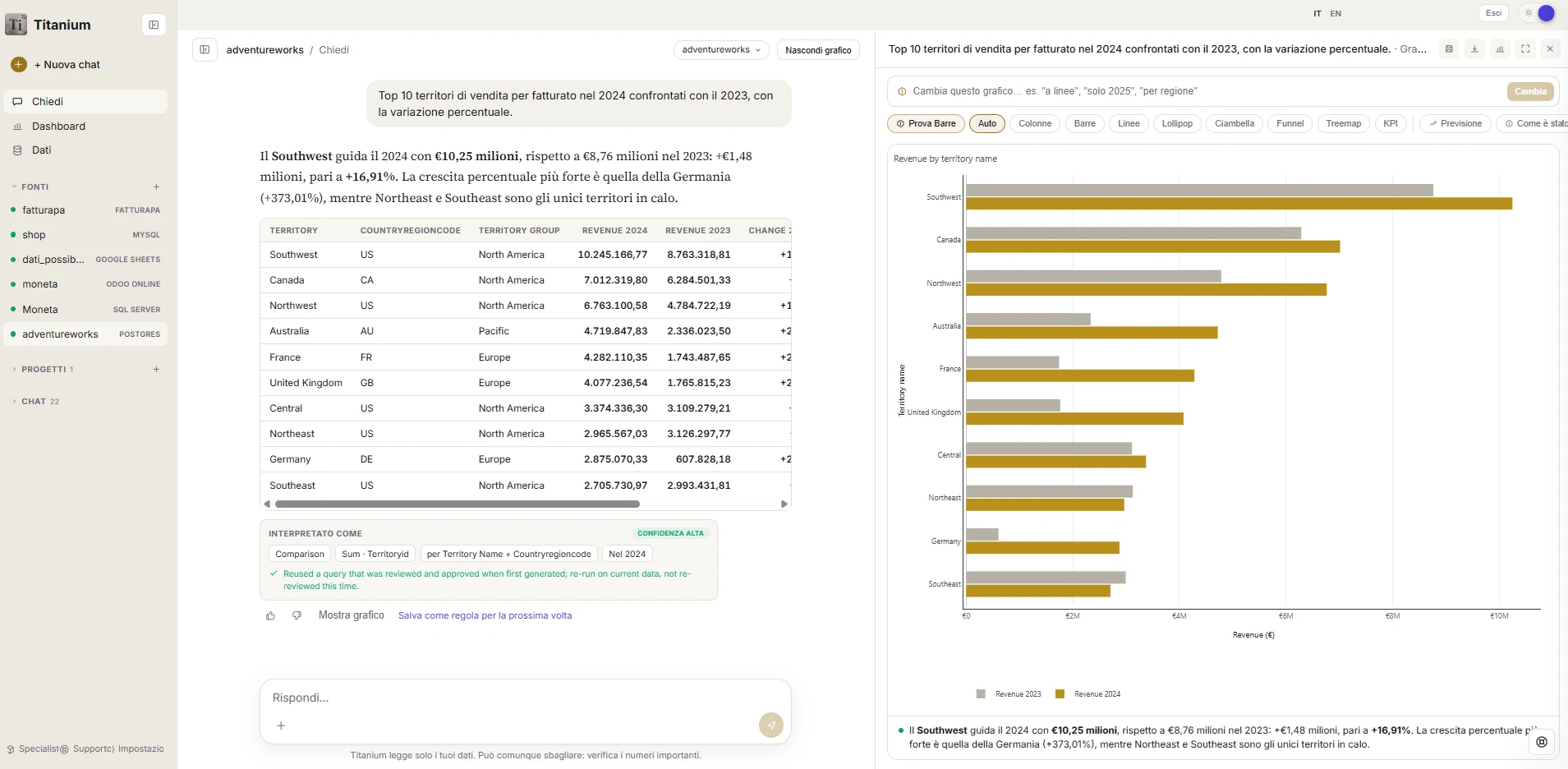1568x769 pixels.
Task: Send the reply with the arrow button
Action: [x=770, y=725]
